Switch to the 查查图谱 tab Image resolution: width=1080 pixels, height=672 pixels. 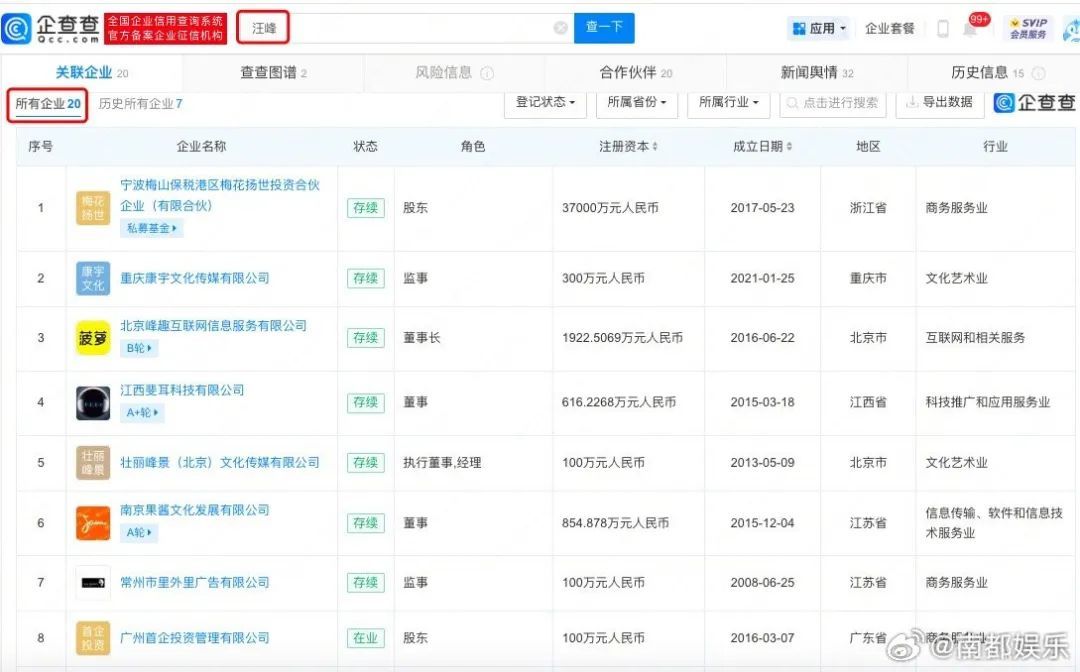(x=273, y=72)
